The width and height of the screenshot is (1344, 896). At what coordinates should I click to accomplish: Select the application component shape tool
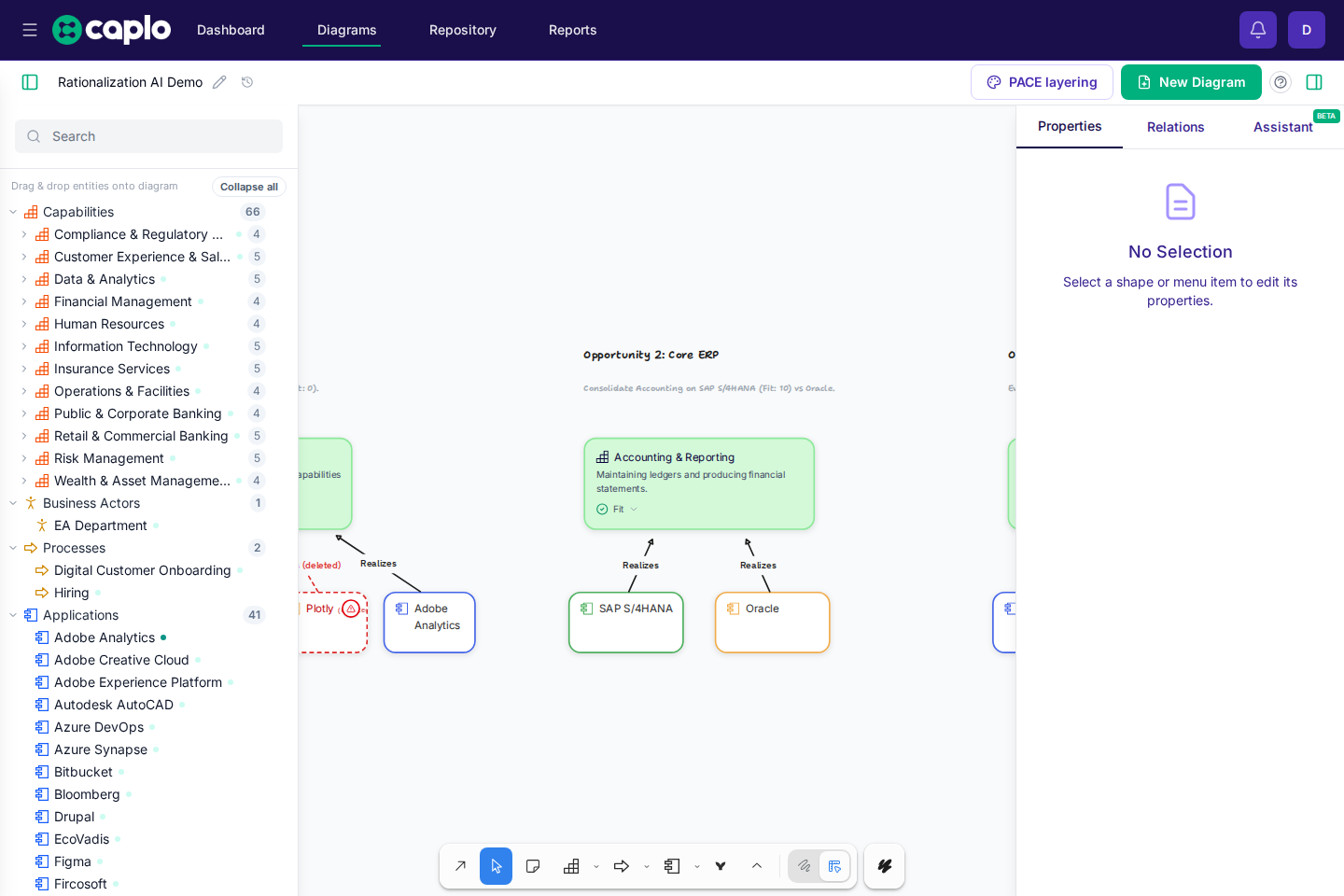tap(672, 866)
